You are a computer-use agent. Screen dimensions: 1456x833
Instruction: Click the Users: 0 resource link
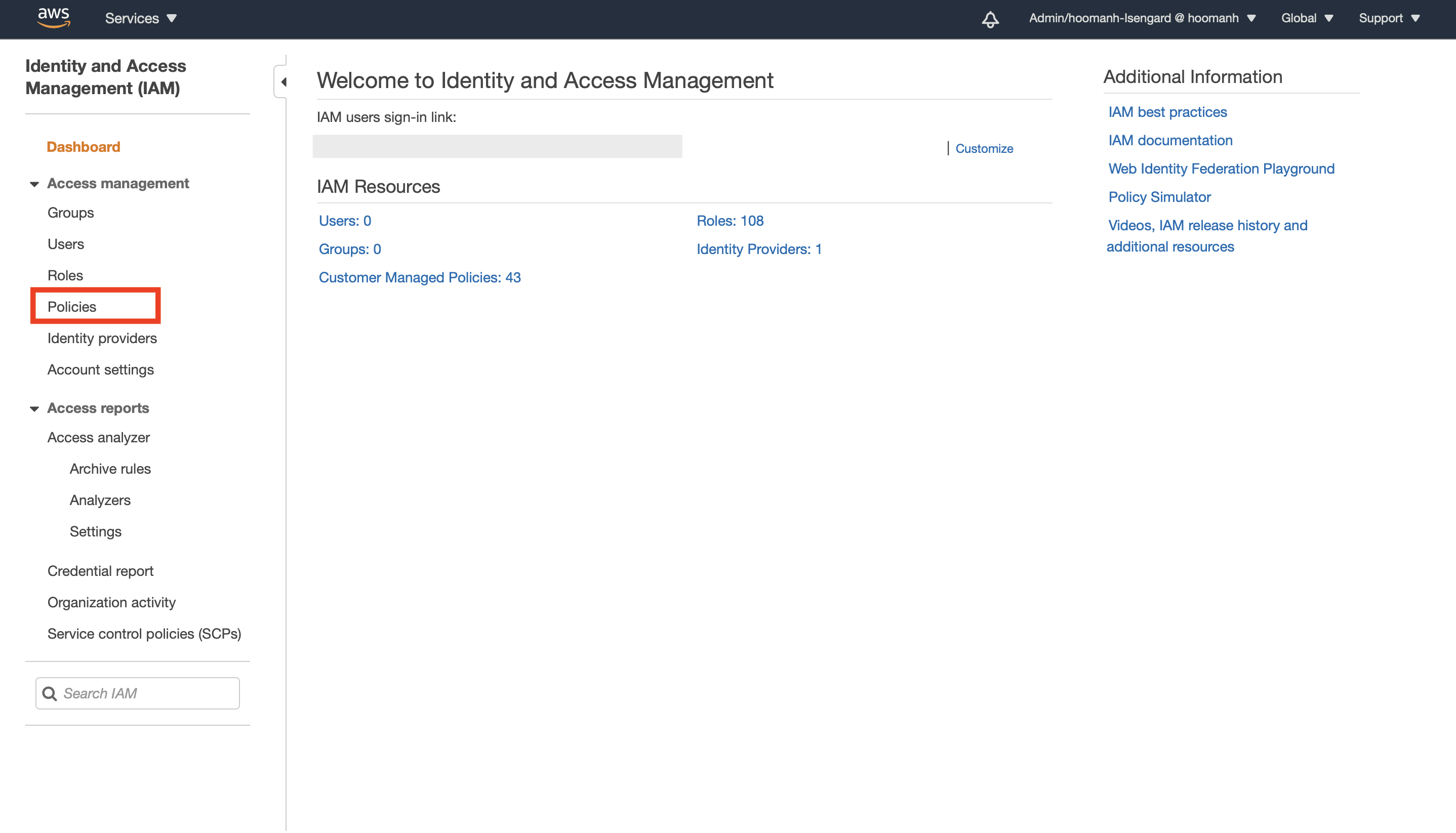click(x=345, y=221)
